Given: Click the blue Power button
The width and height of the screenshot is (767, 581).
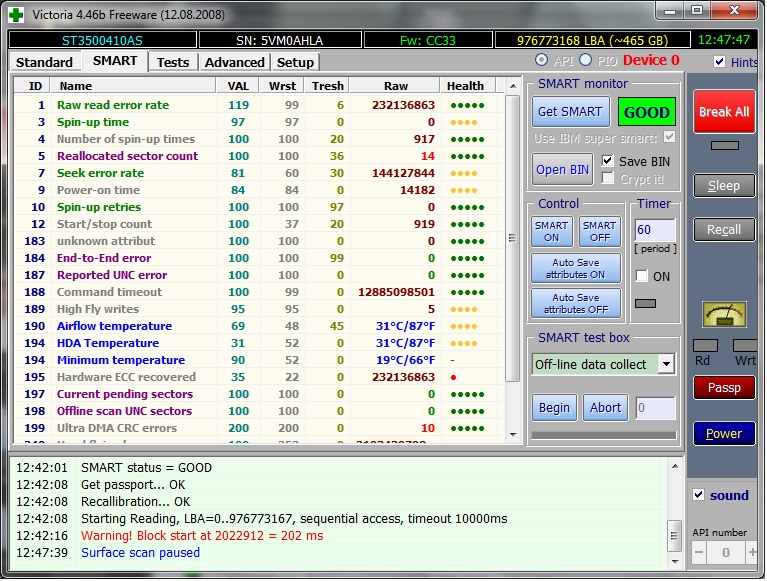Looking at the screenshot, I should pos(724,433).
